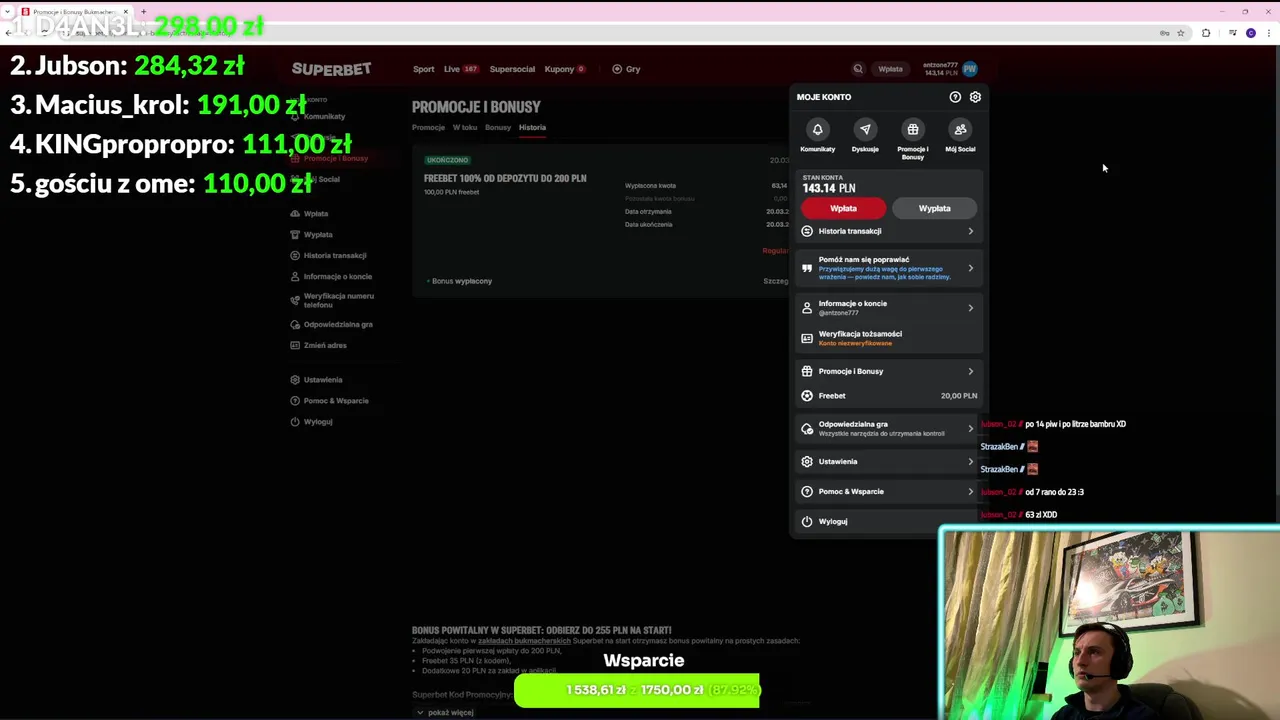This screenshot has width=1280, height=720.
Task: Click the 'Bonus wypłacony' status text
Action: click(460, 281)
